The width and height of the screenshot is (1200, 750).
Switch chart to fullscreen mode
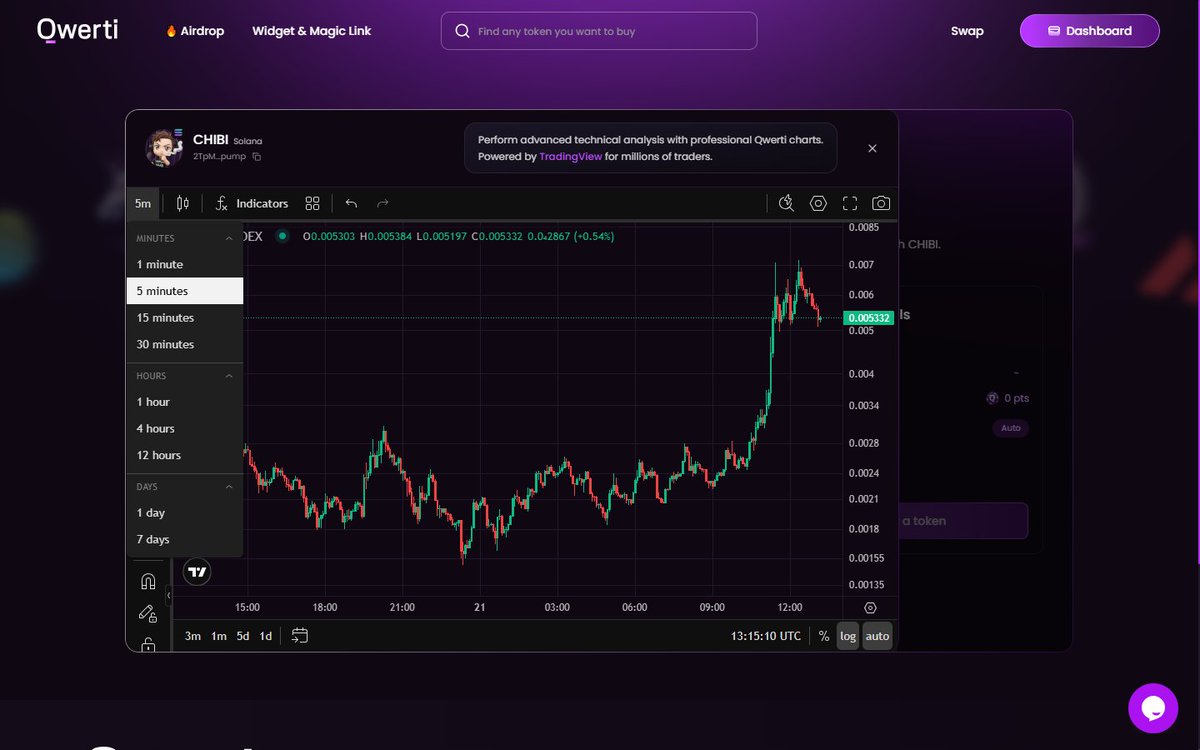pos(850,203)
